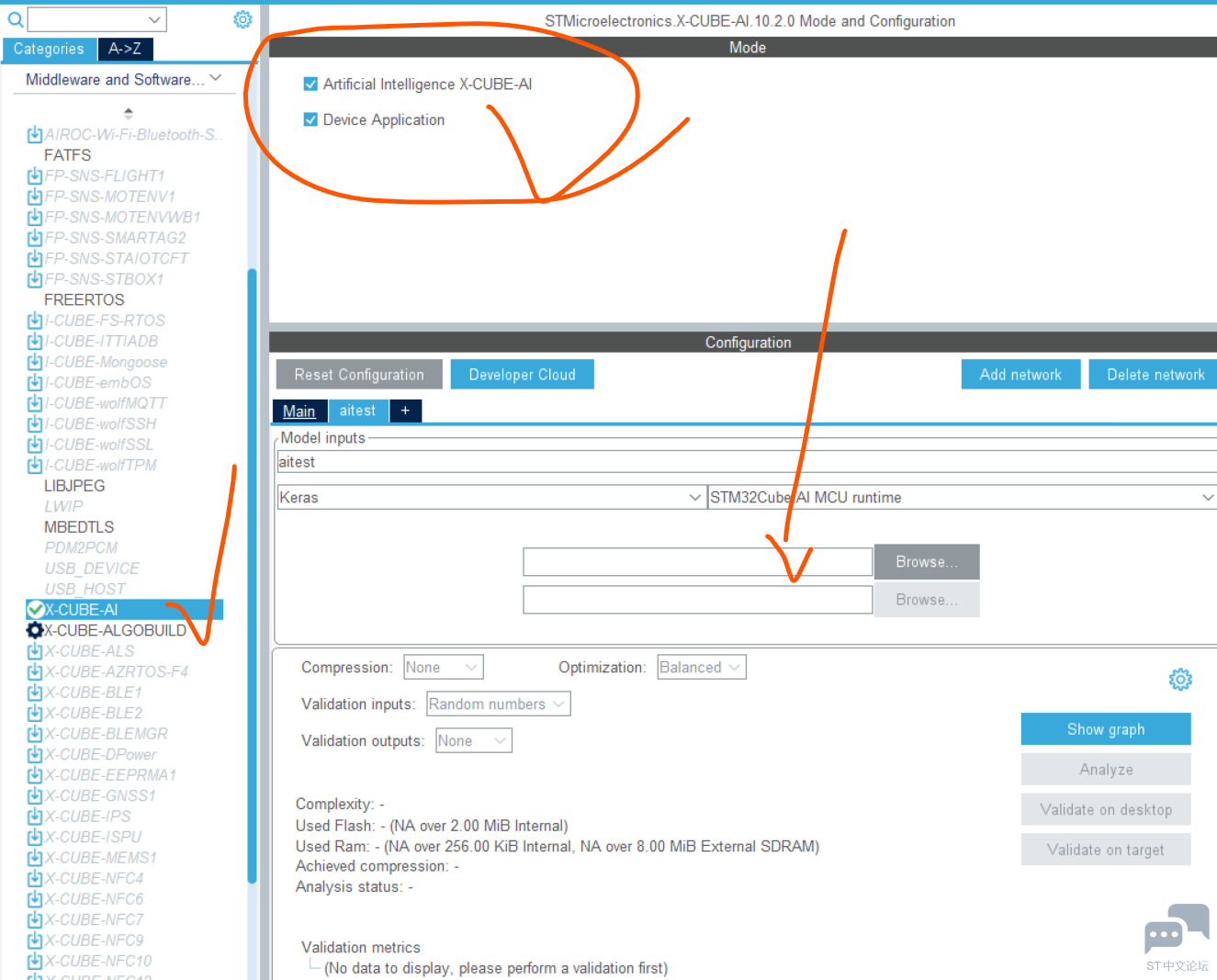1217x980 pixels.
Task: Click the download icon beside X-CUBE-GNSS1
Action: (x=35, y=796)
